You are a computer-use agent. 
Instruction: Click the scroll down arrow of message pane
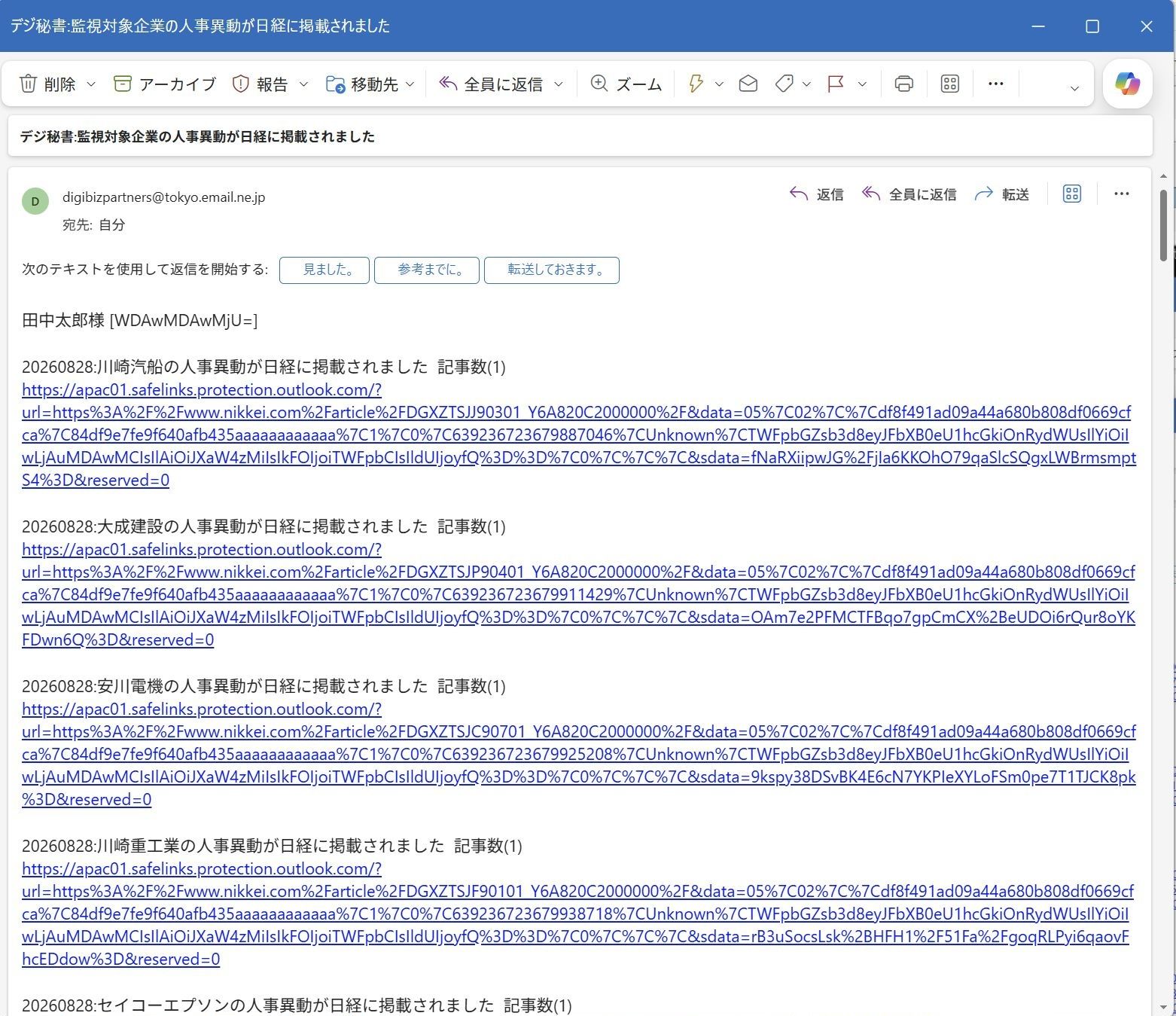[x=1164, y=1008]
